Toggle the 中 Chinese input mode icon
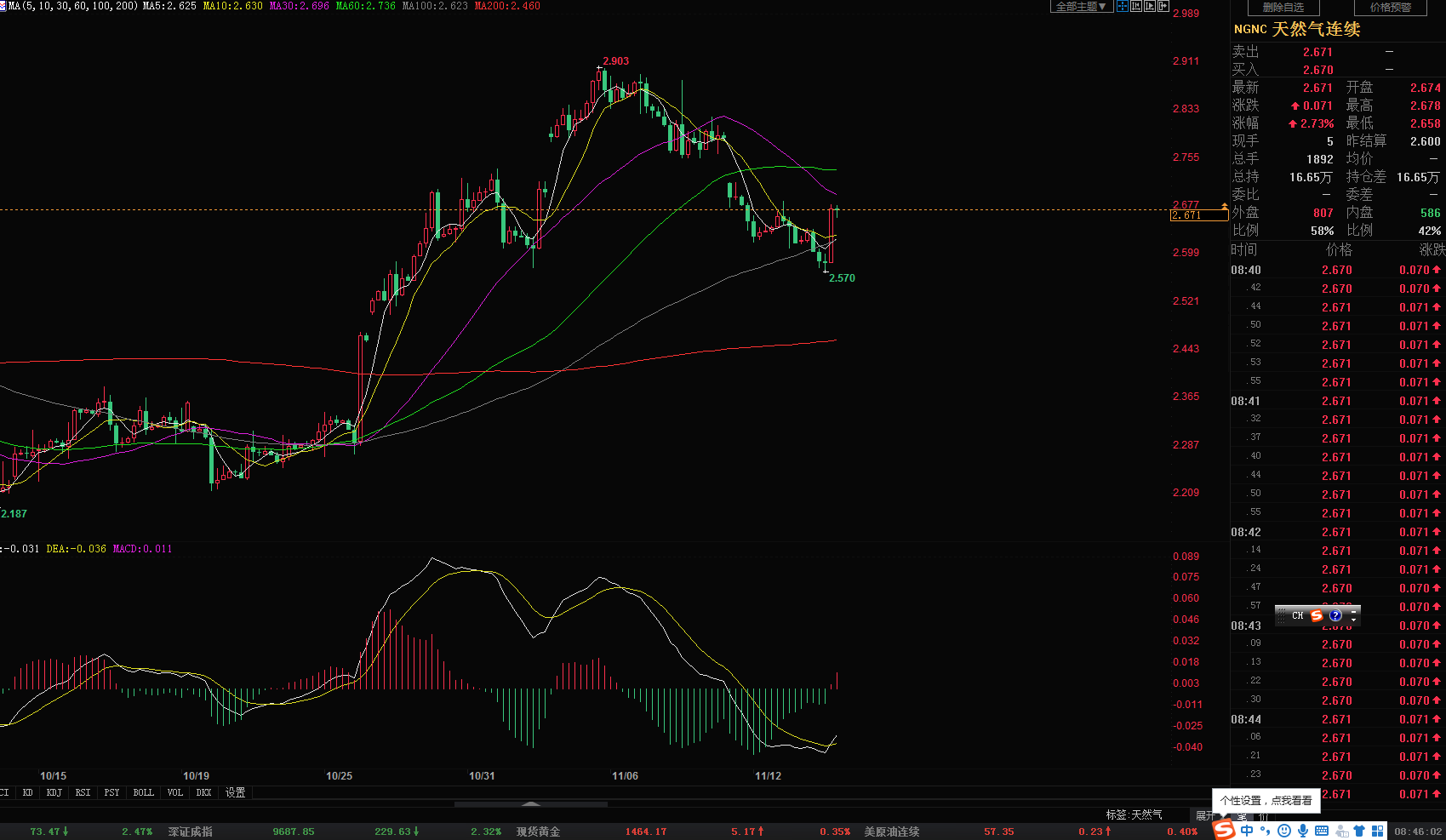This screenshot has height=840, width=1446. click(x=1247, y=831)
